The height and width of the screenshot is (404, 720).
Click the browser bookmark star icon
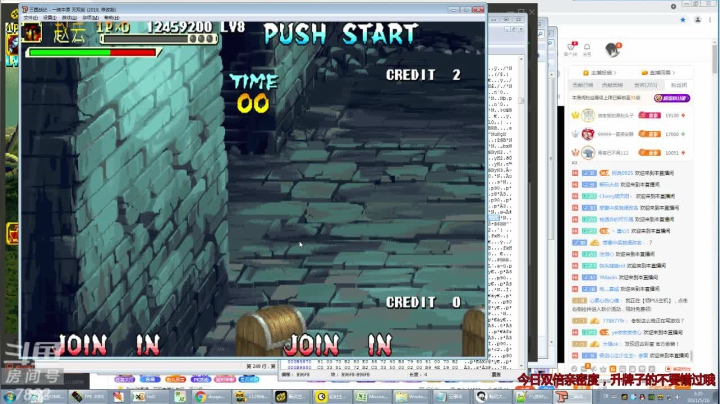pyautogui.click(x=683, y=20)
